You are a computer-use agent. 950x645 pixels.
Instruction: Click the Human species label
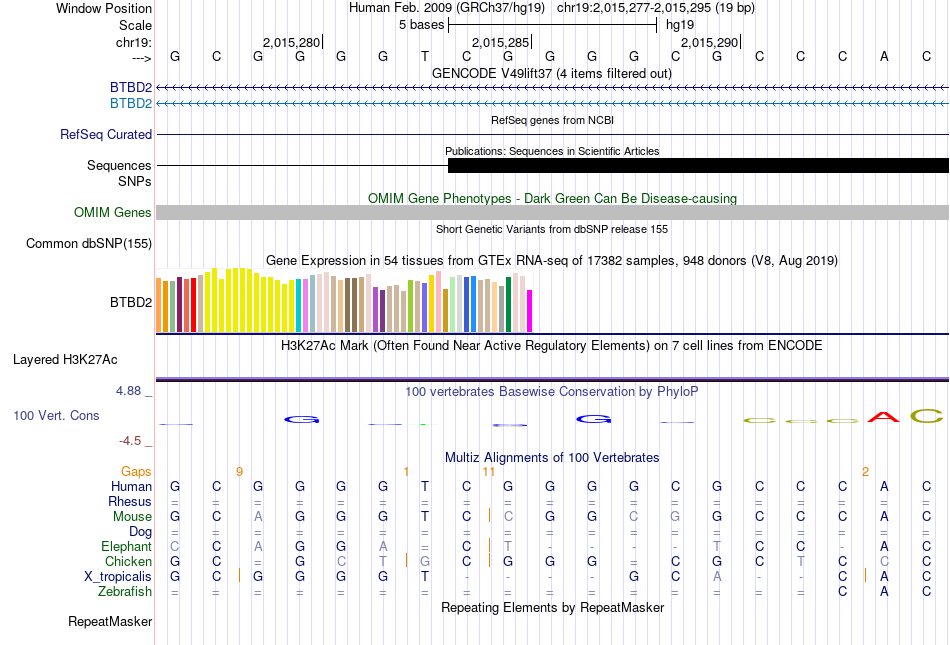point(131,486)
